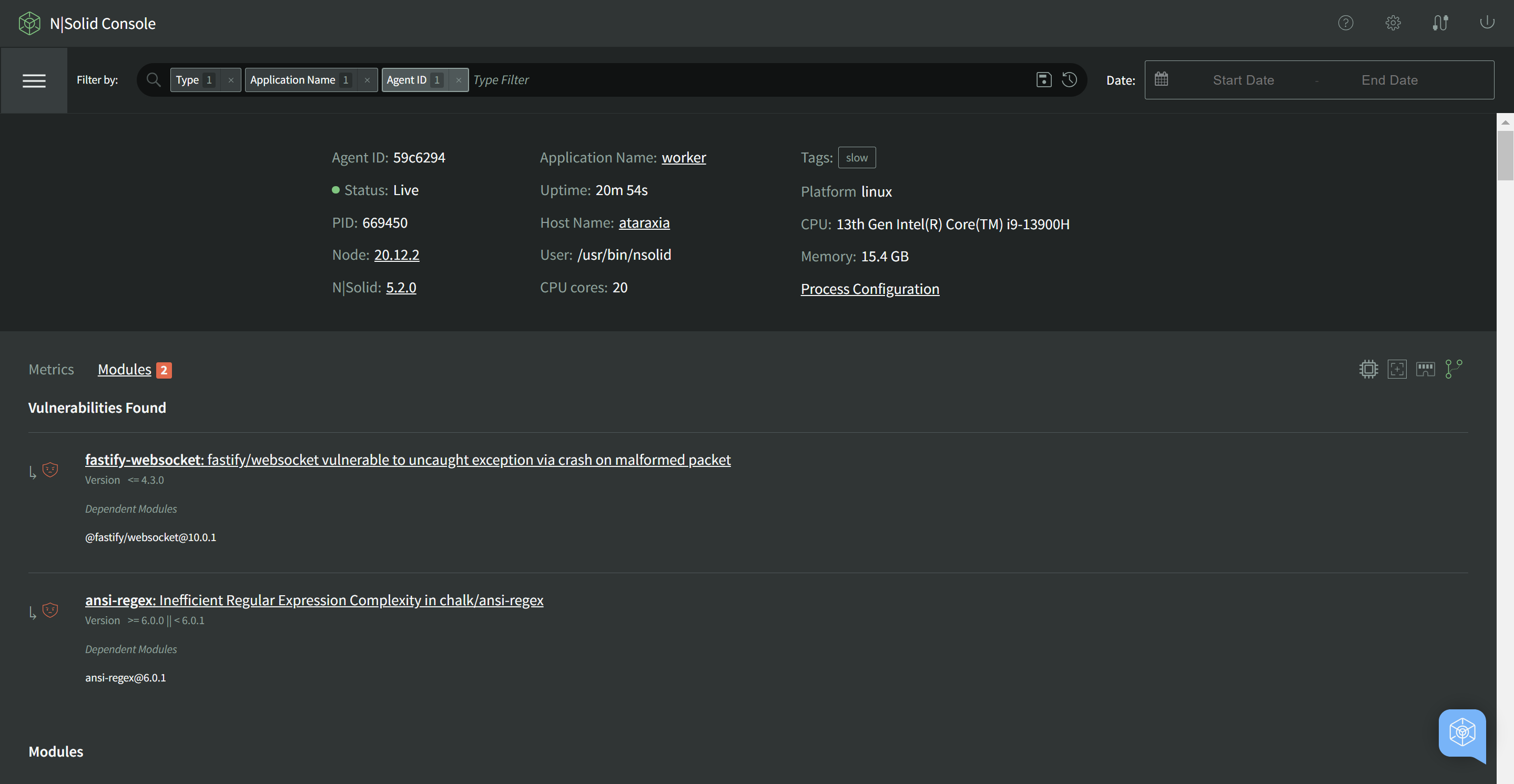Select the Agent ID value 59c6294

tap(419, 158)
